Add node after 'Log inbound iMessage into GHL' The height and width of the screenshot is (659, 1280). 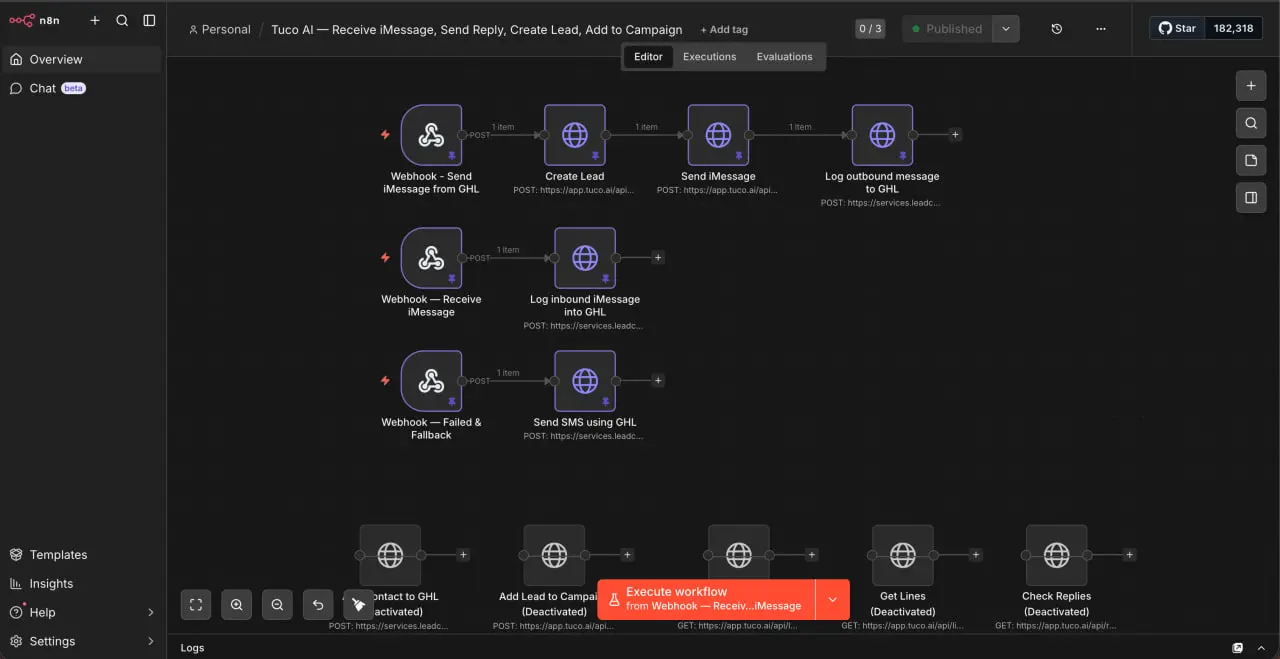pyautogui.click(x=658, y=258)
